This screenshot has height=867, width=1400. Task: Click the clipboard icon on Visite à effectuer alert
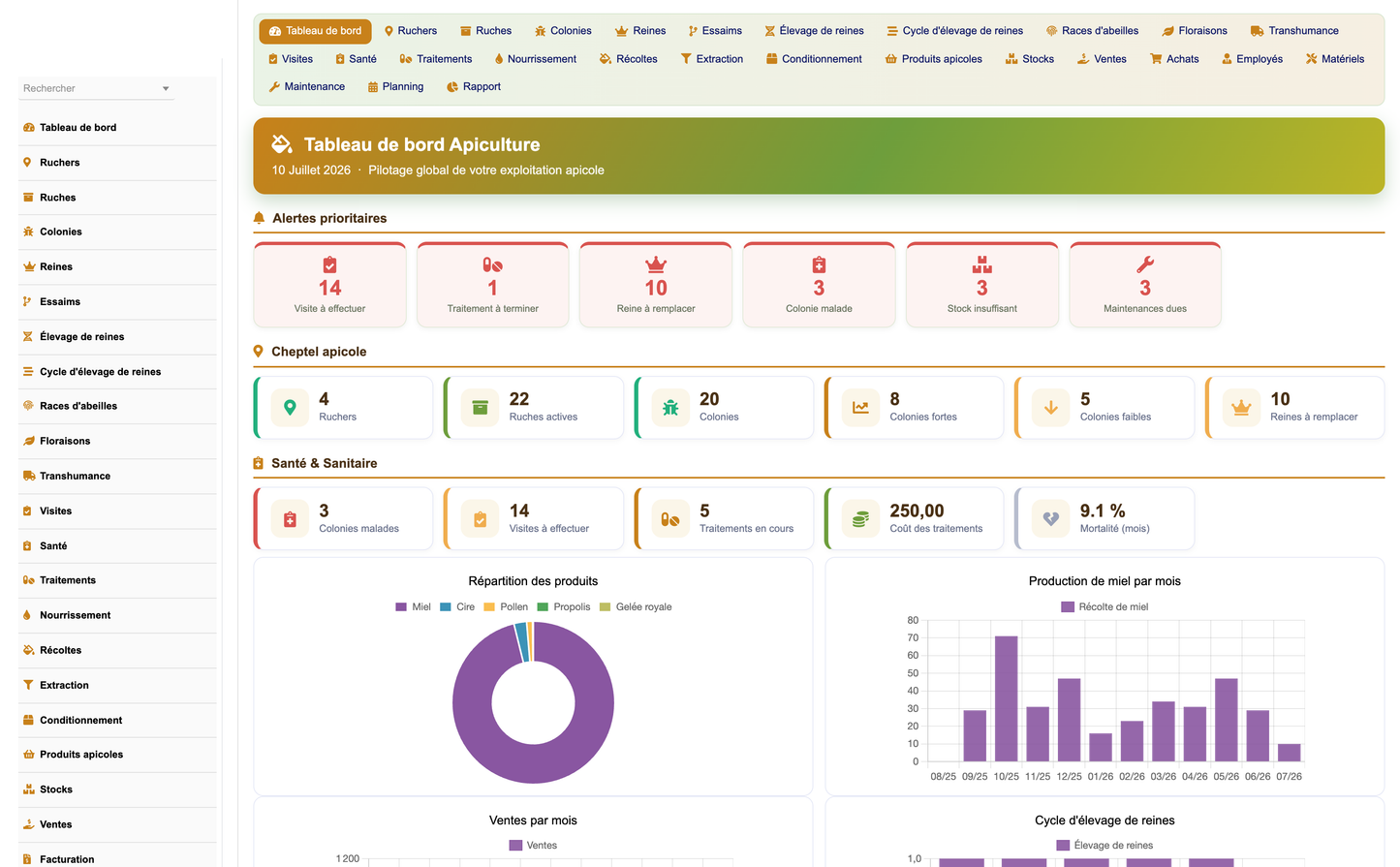click(x=329, y=264)
